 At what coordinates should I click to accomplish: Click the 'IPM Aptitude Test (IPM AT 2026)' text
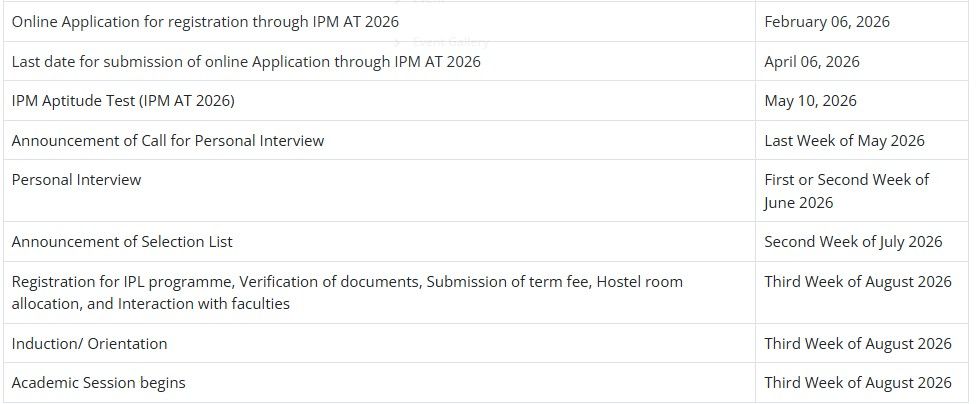coord(123,101)
